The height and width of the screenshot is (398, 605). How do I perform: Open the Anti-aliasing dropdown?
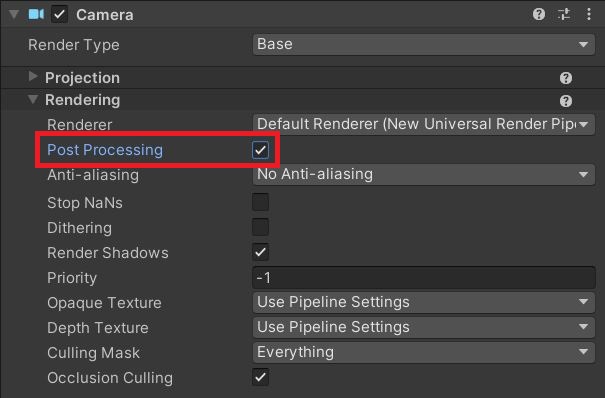[424, 174]
